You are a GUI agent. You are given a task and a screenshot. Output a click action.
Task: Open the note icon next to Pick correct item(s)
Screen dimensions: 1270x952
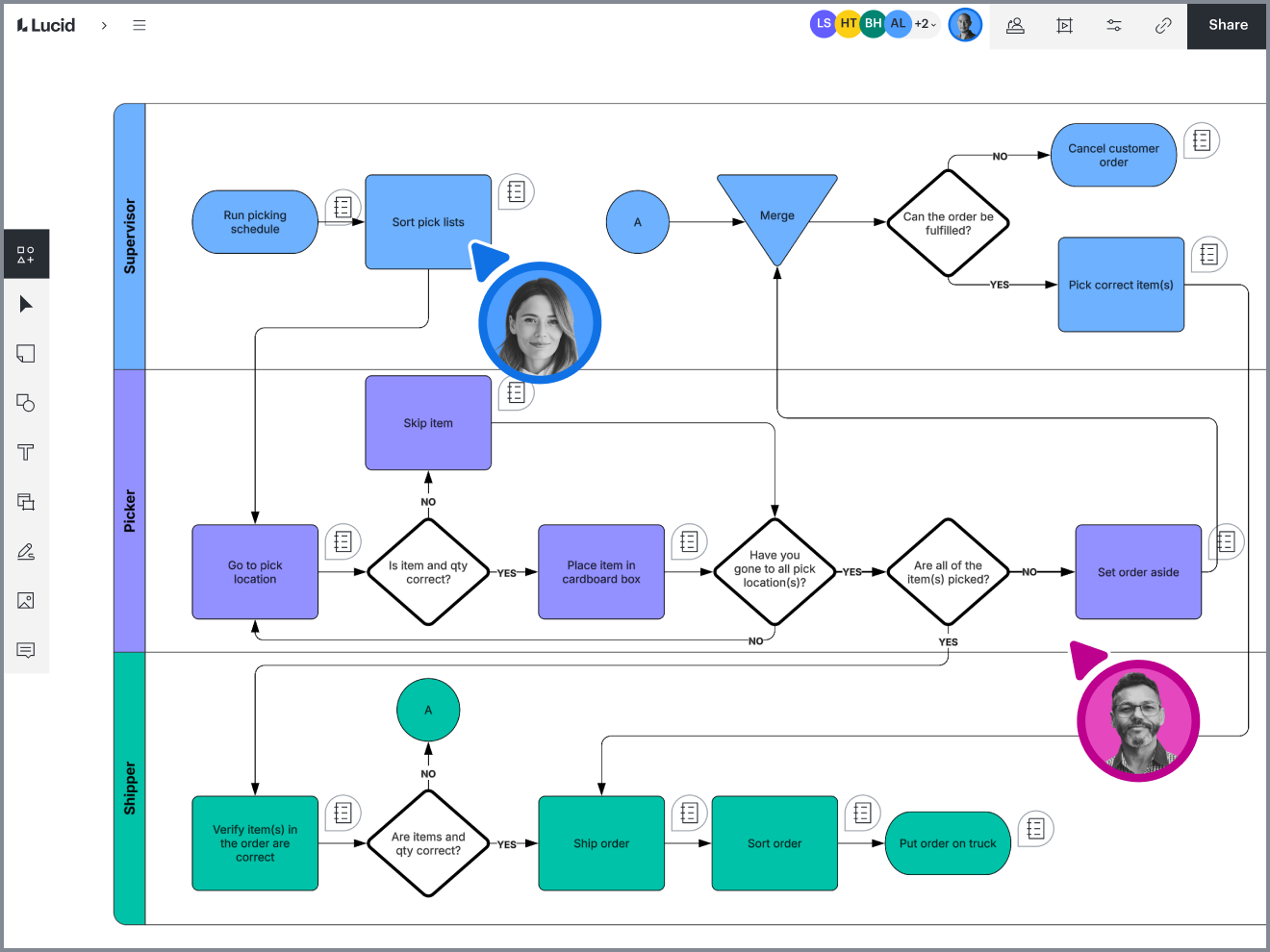pyautogui.click(x=1209, y=254)
